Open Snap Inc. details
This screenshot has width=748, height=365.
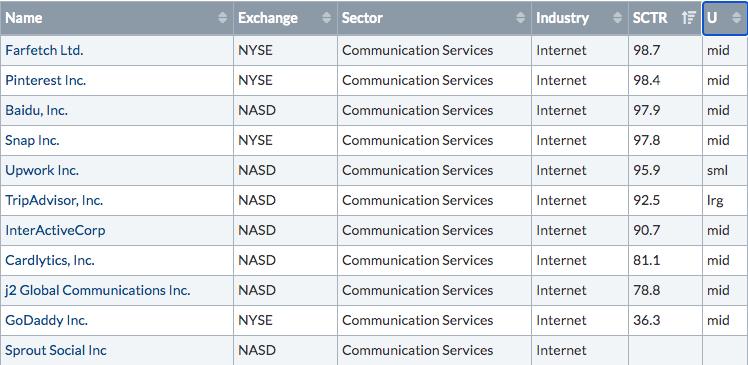click(32, 140)
